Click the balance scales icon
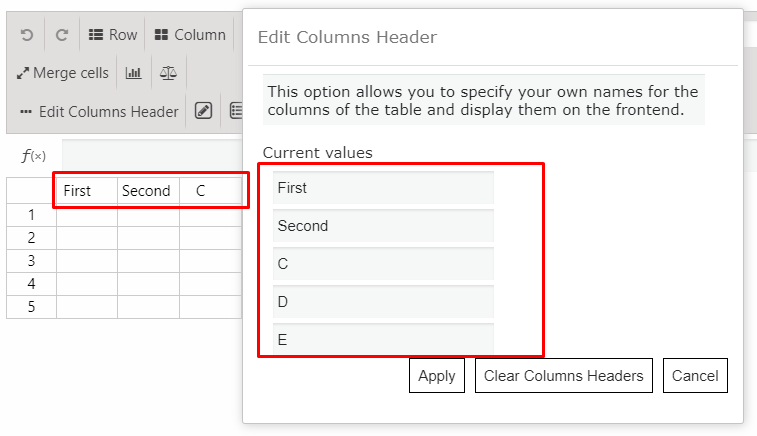 pos(168,73)
